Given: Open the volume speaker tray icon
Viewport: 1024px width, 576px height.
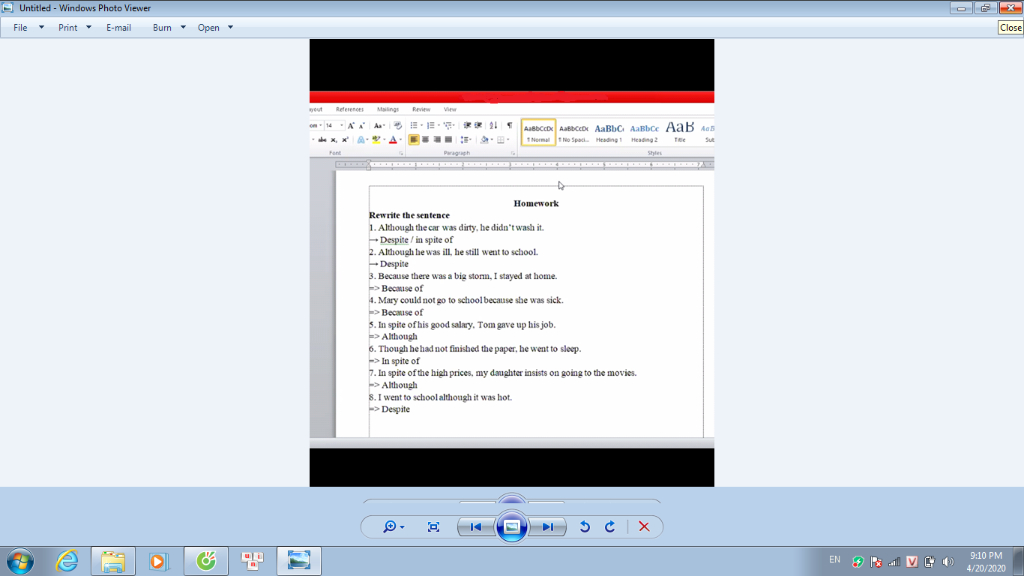Looking at the screenshot, I should tap(948, 562).
